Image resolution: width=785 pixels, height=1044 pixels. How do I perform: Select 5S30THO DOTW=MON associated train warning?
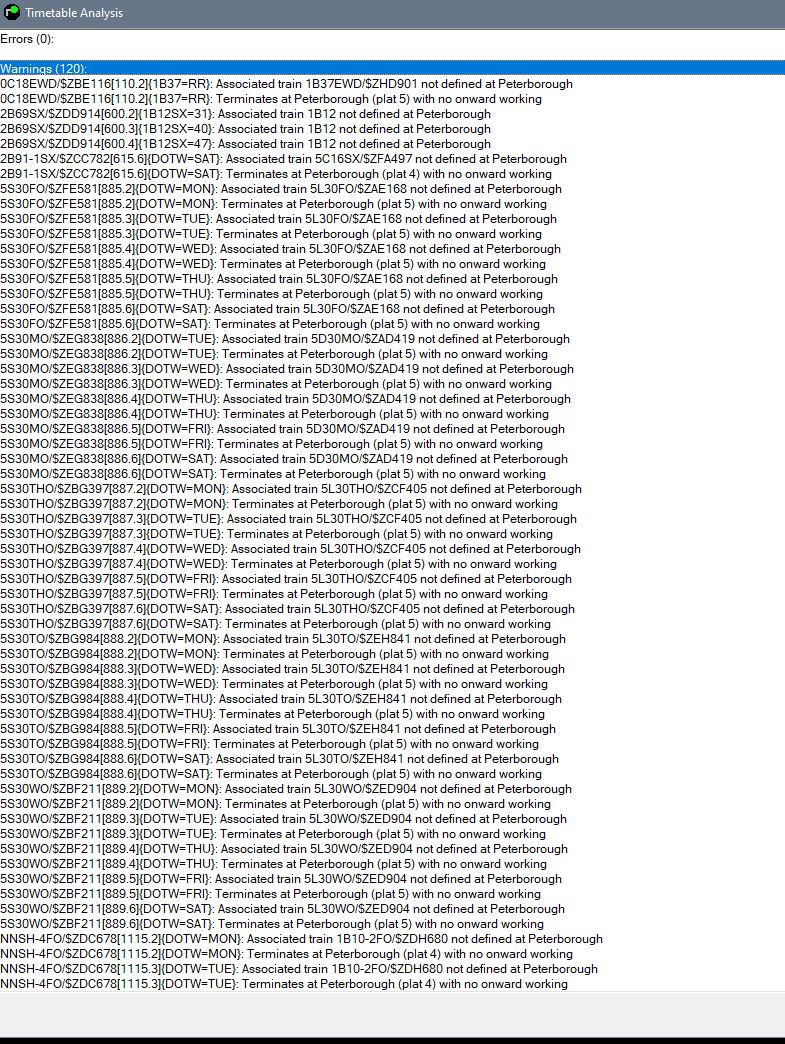click(291, 489)
